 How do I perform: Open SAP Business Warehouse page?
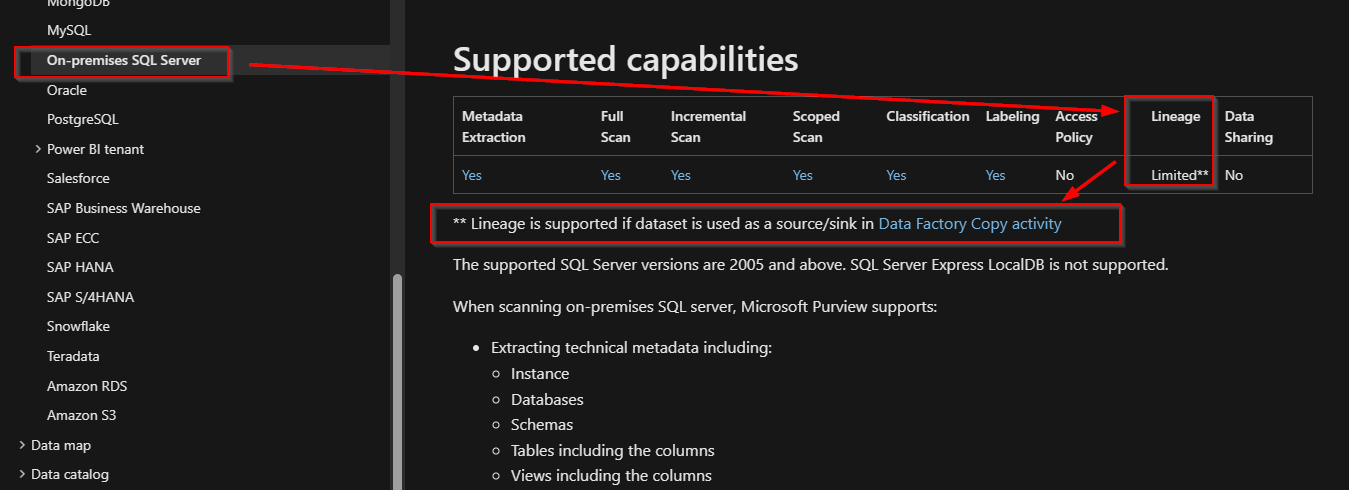point(124,208)
